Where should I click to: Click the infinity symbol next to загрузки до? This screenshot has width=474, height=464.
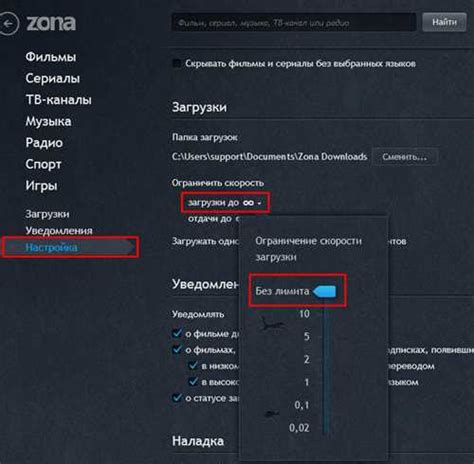point(248,203)
